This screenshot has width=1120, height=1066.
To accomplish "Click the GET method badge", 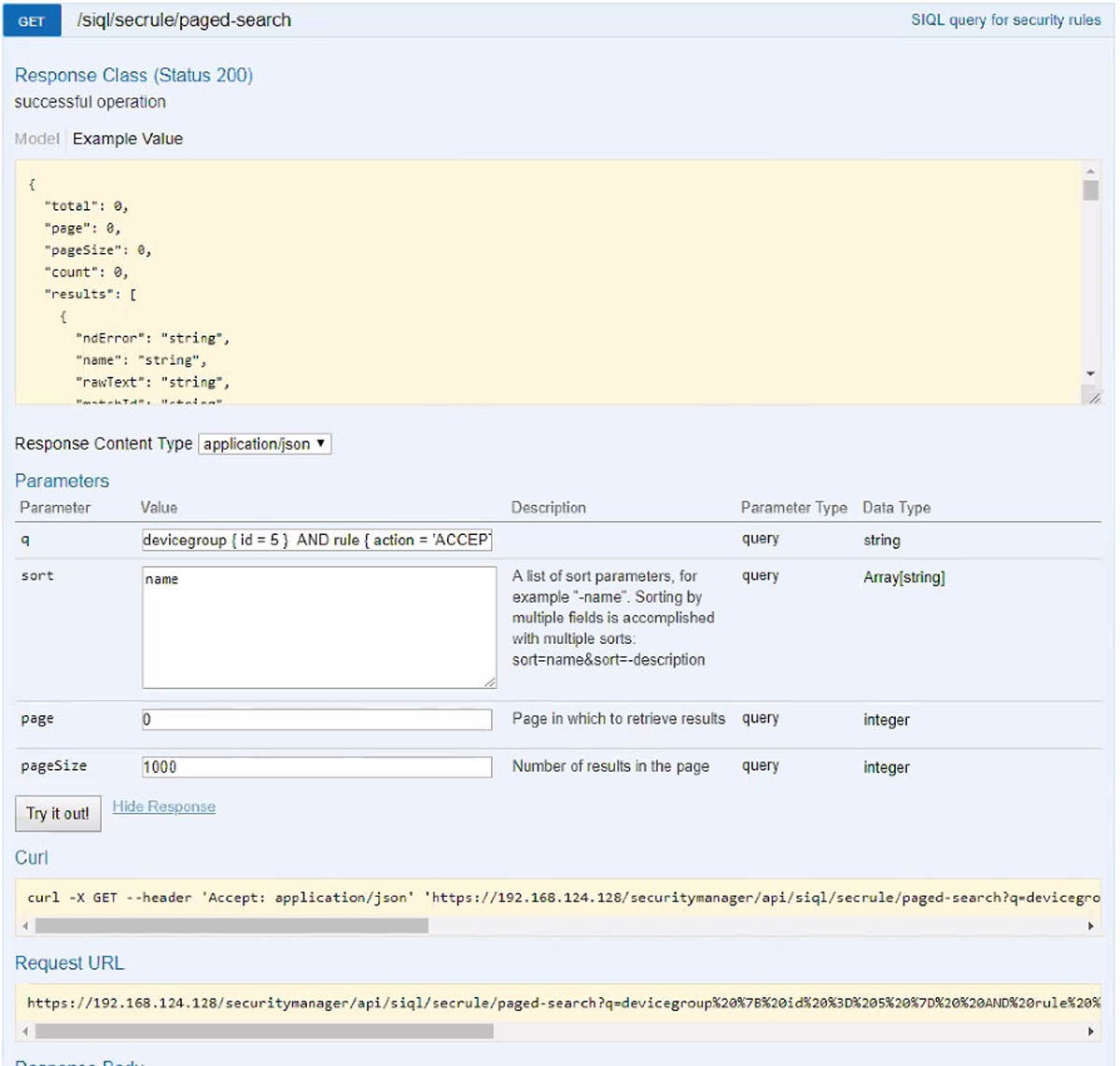I will 32,21.
